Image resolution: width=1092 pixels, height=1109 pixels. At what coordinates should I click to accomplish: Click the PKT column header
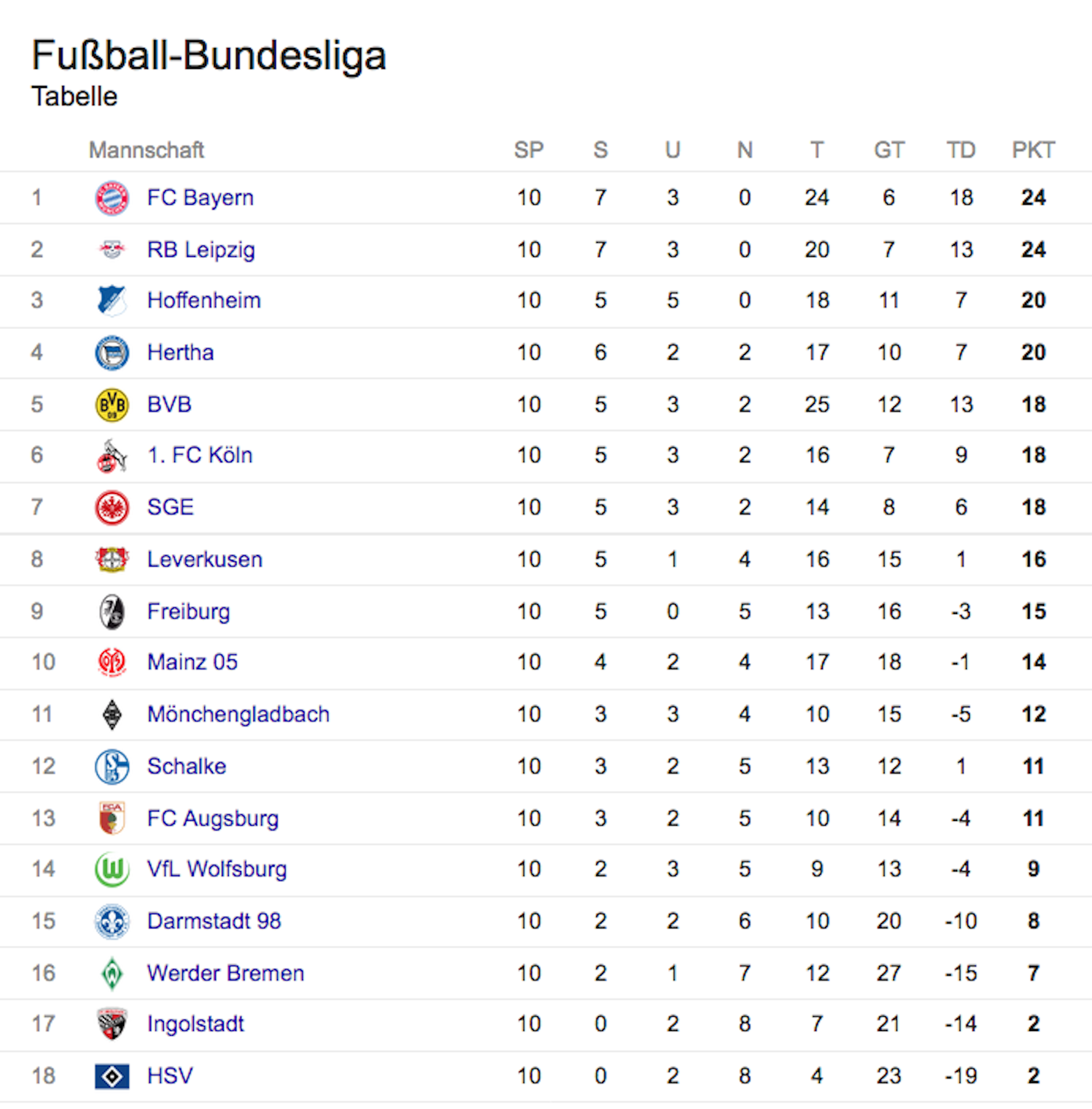1033,150
